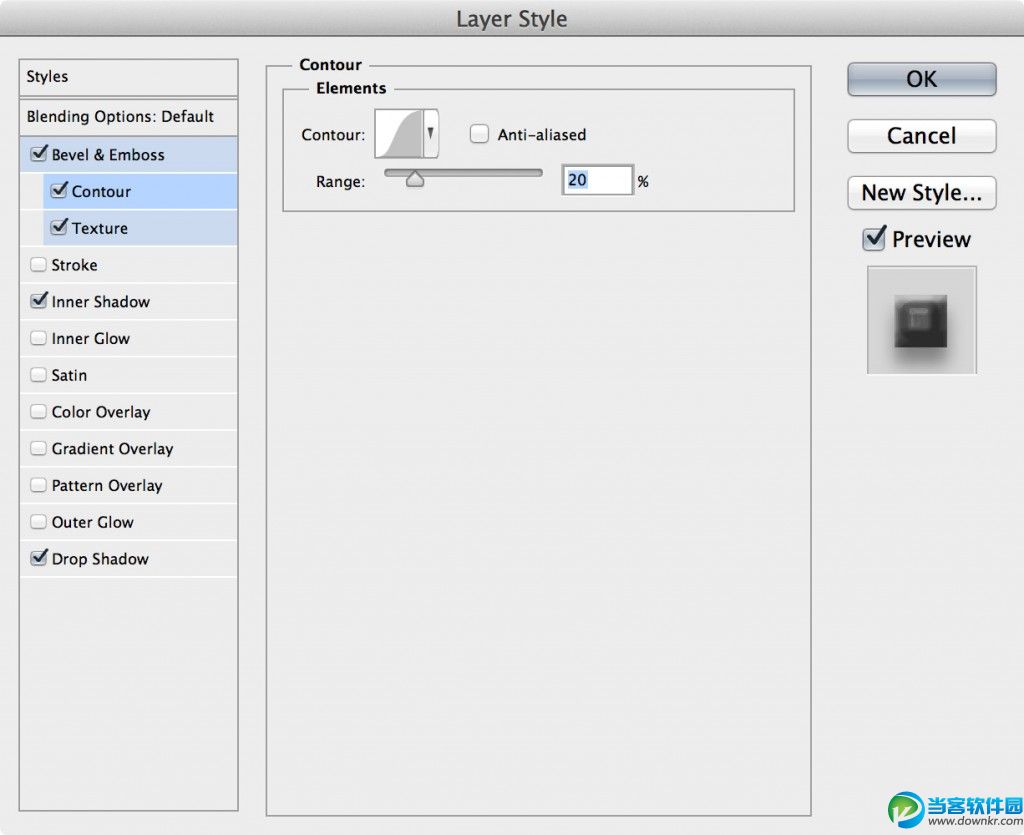This screenshot has width=1024, height=835.
Task: Enable the Anti-aliased checkbox
Action: 479,134
